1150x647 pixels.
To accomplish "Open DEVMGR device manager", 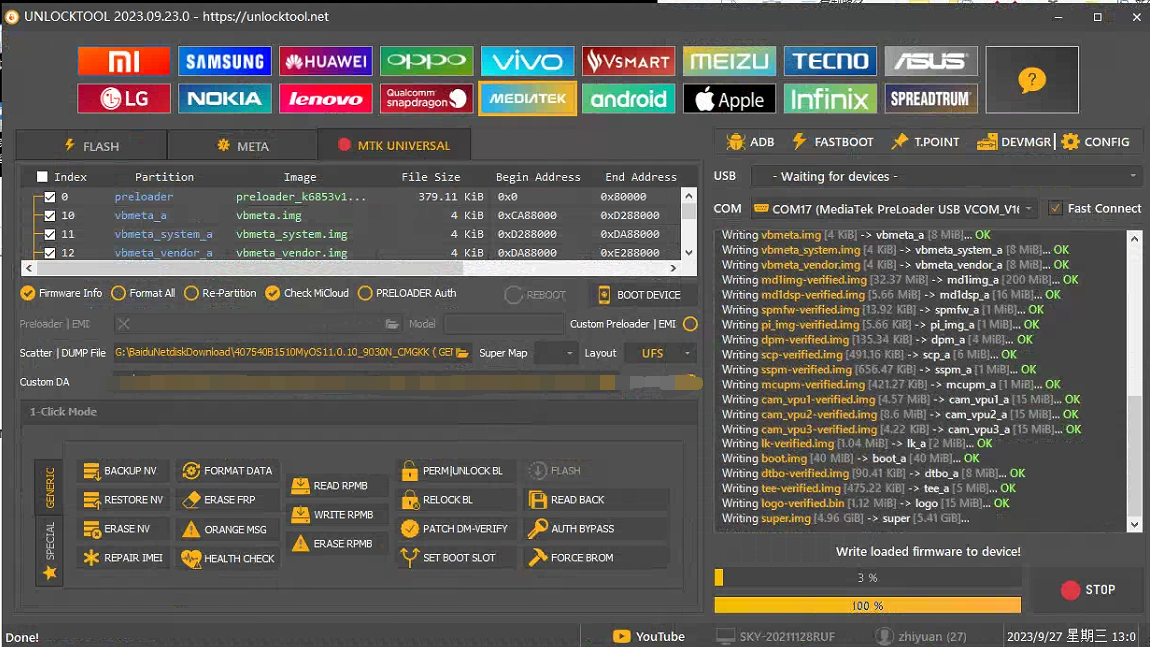I will pyautogui.click(x=1014, y=142).
